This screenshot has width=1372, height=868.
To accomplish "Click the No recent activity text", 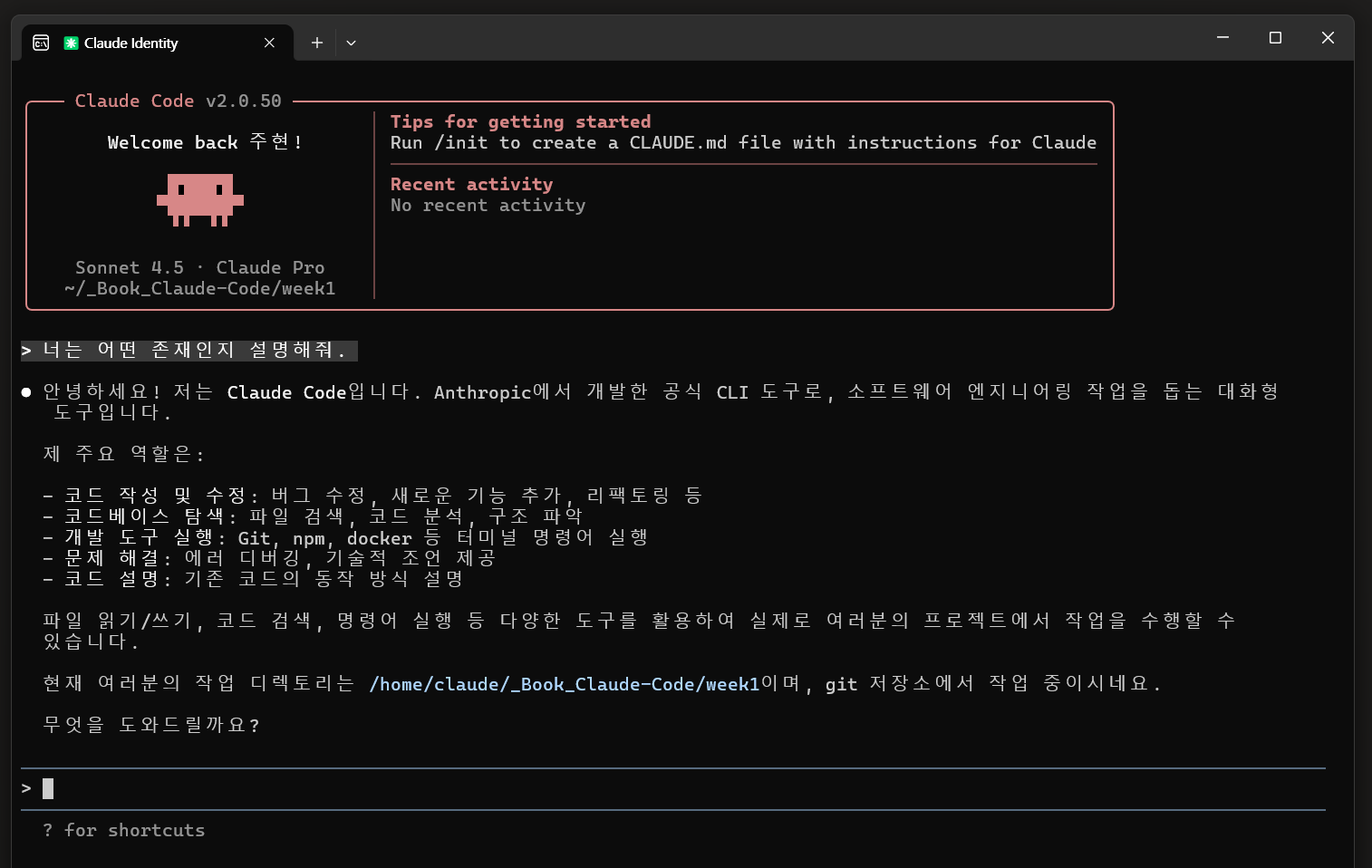I will tap(488, 205).
